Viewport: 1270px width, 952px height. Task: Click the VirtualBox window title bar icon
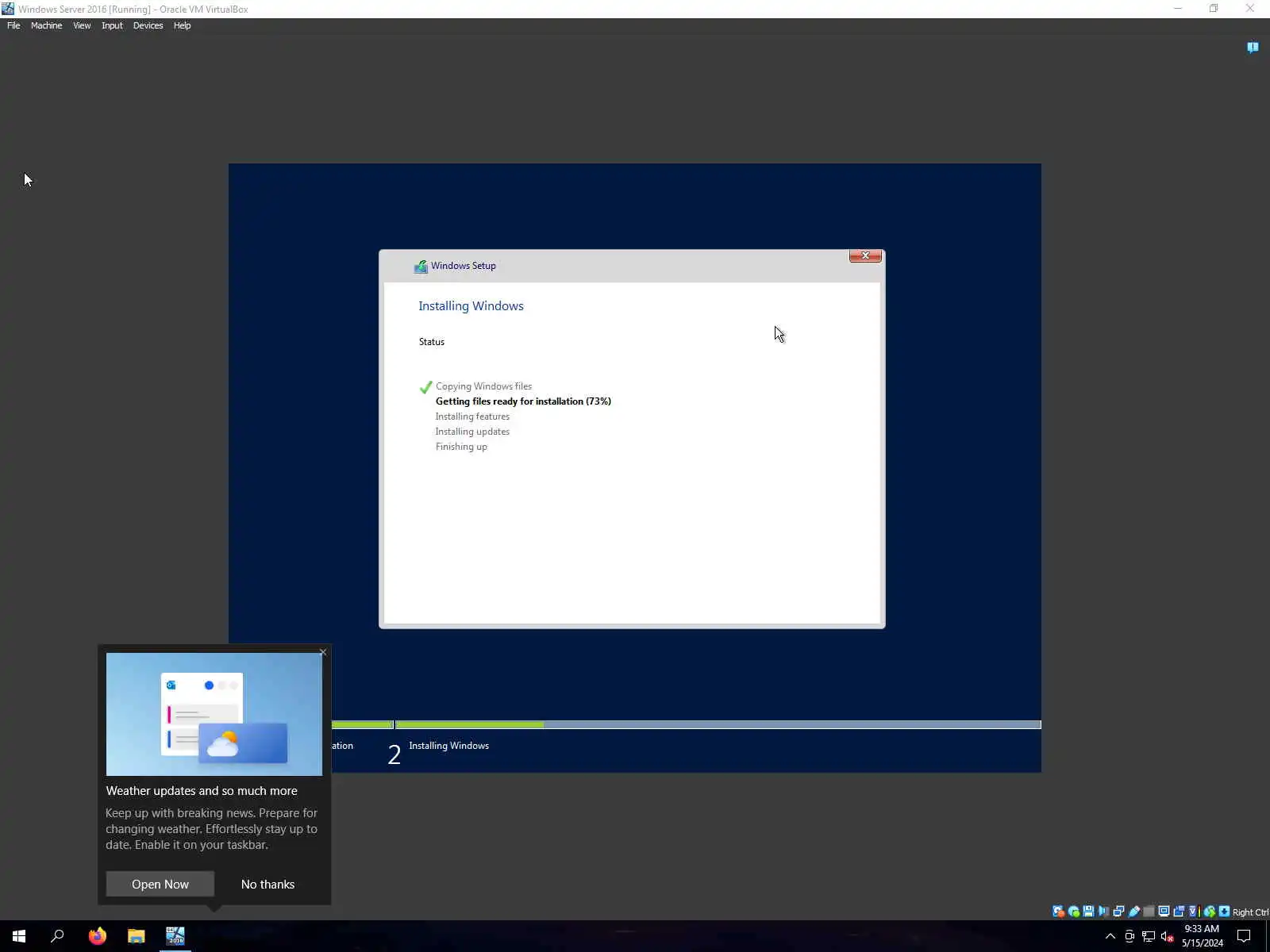coord(8,9)
